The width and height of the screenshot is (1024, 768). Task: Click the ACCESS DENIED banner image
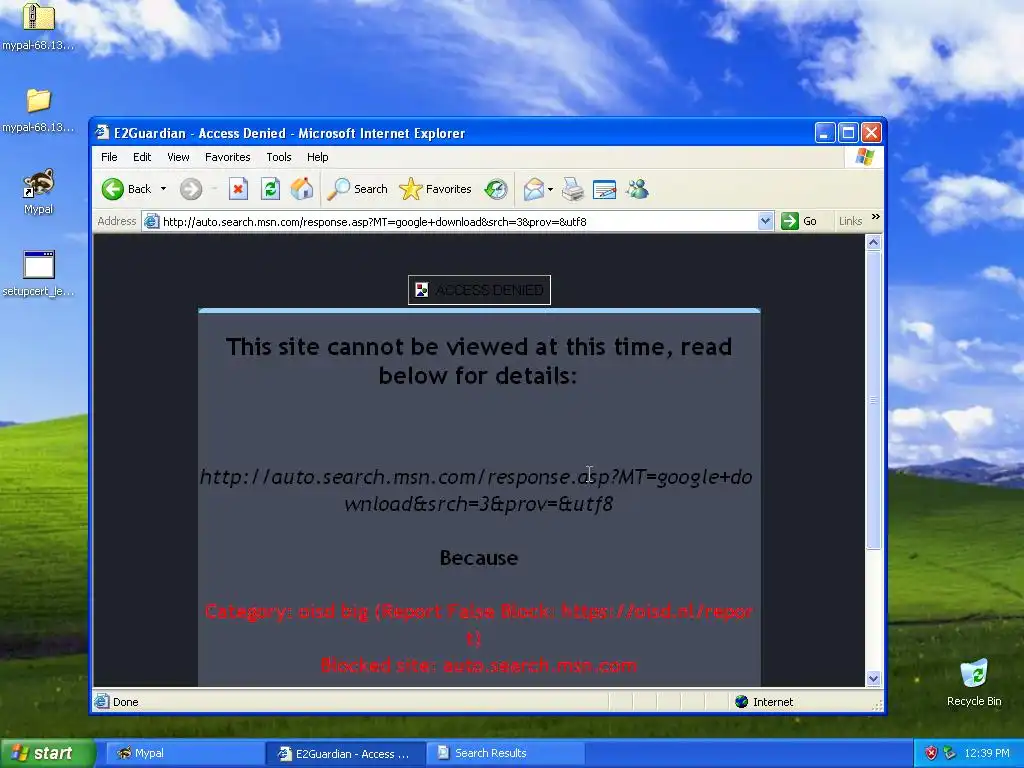tap(479, 290)
